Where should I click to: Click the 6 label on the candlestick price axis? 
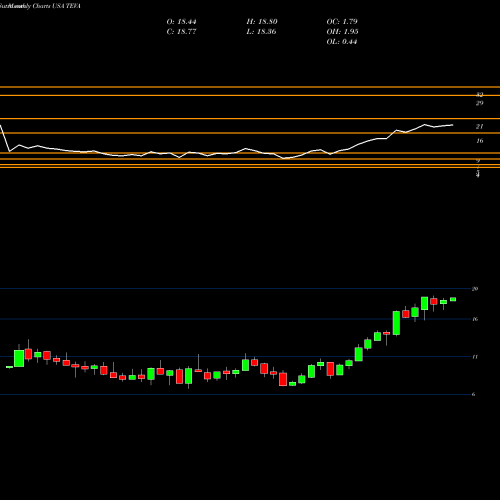point(473,394)
